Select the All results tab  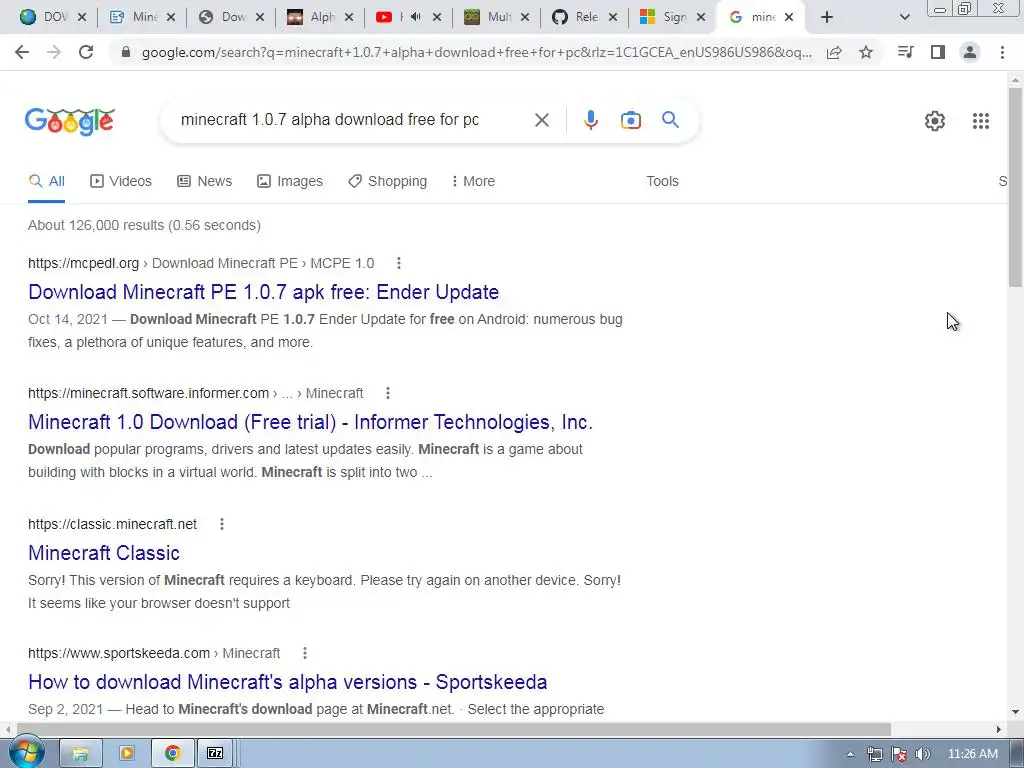[46, 181]
